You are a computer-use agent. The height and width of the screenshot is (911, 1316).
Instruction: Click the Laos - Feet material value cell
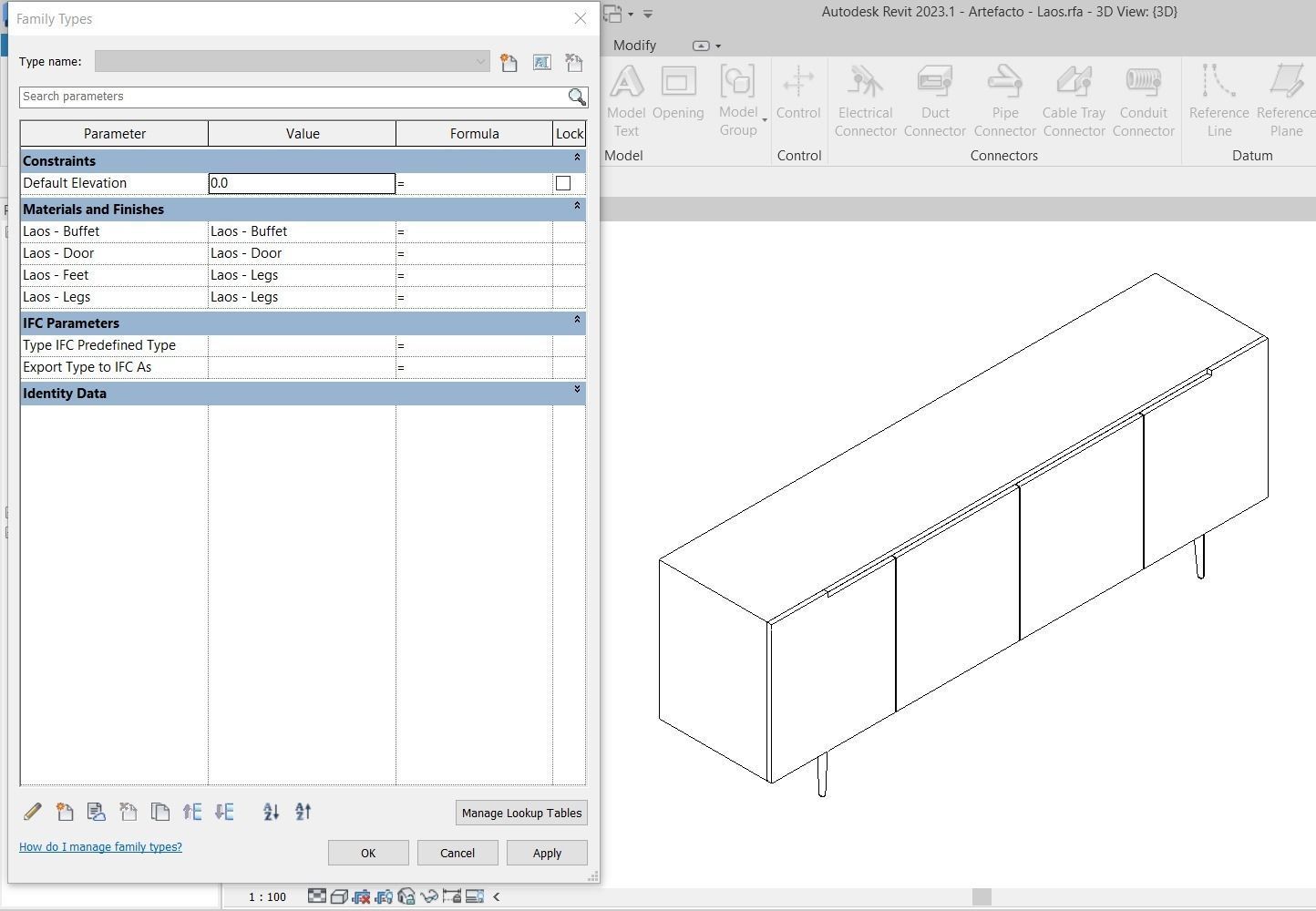(x=302, y=275)
